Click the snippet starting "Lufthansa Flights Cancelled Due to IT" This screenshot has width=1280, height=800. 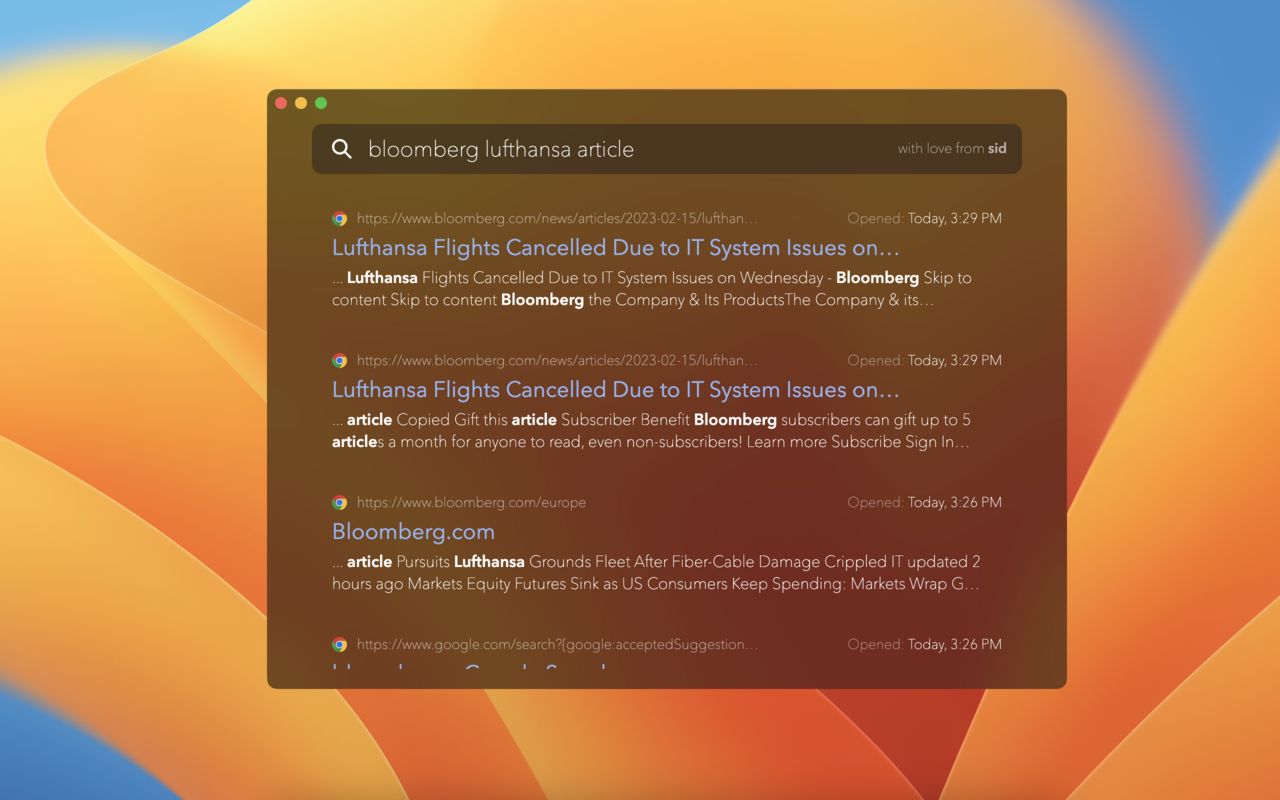click(x=652, y=289)
